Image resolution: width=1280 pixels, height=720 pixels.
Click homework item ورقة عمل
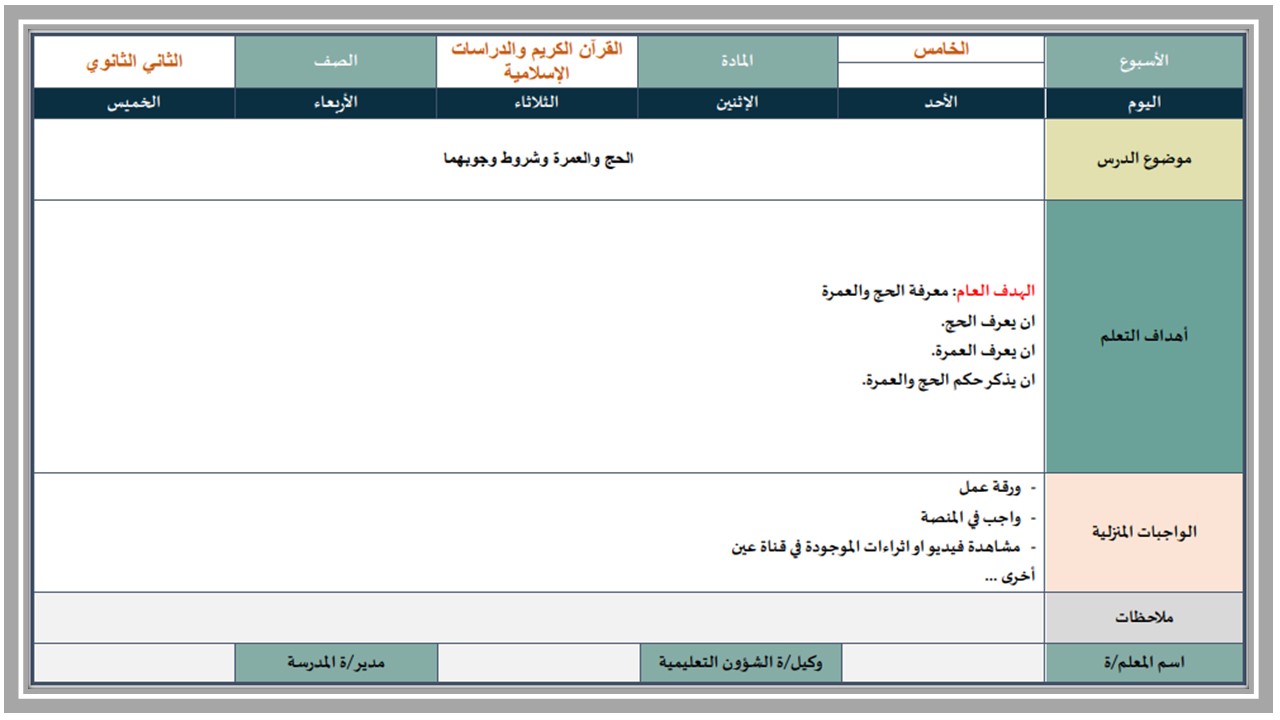[x=990, y=488]
